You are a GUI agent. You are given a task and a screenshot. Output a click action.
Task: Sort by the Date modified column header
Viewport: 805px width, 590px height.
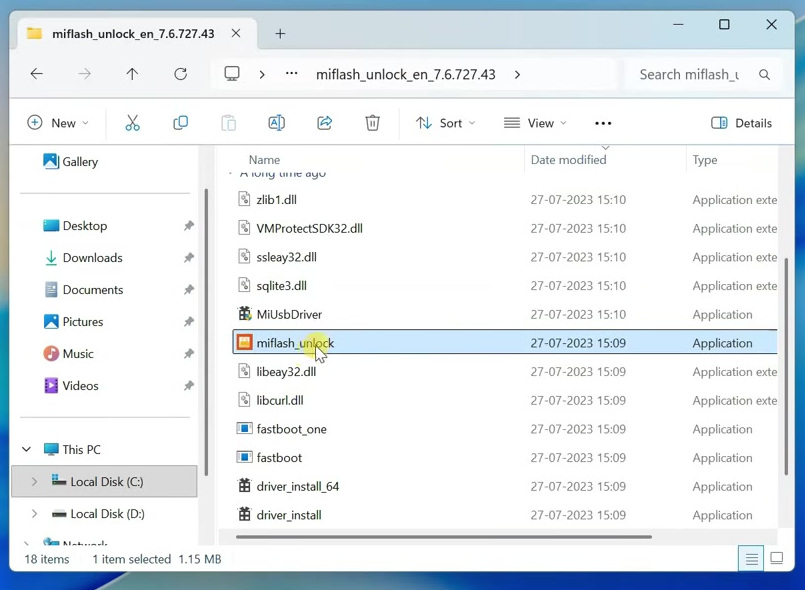coord(568,160)
